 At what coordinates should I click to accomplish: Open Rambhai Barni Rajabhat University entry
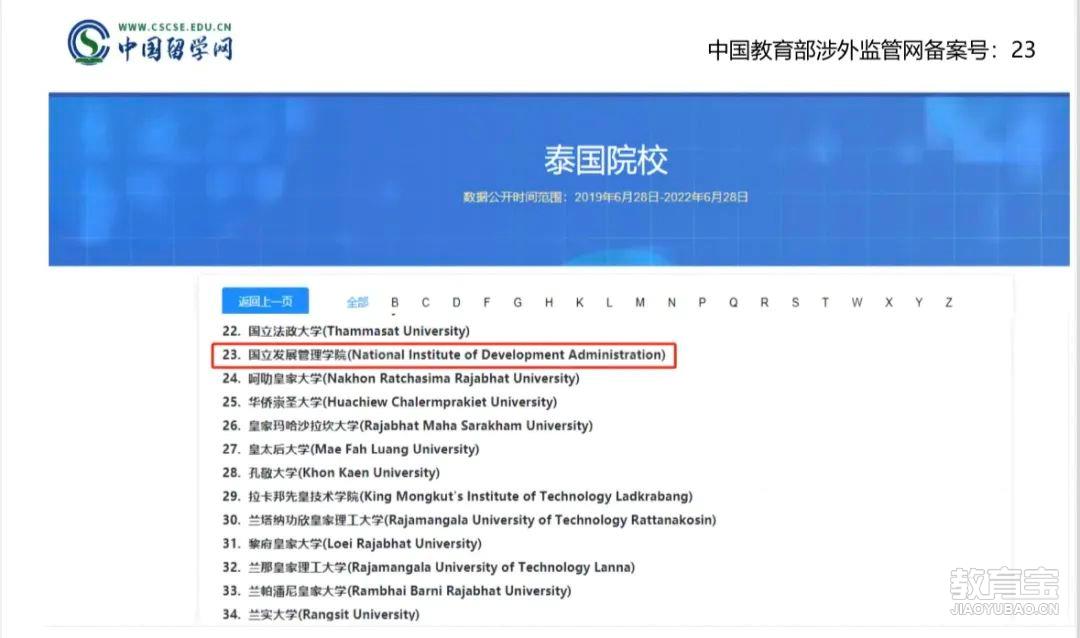click(x=397, y=590)
